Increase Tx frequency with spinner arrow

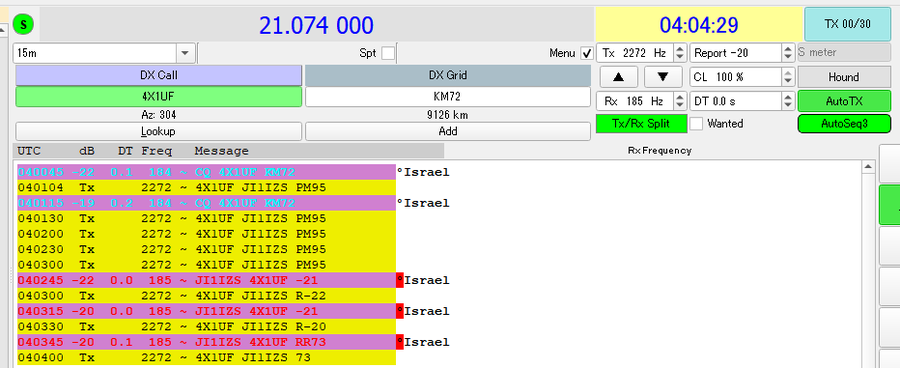pos(680,49)
